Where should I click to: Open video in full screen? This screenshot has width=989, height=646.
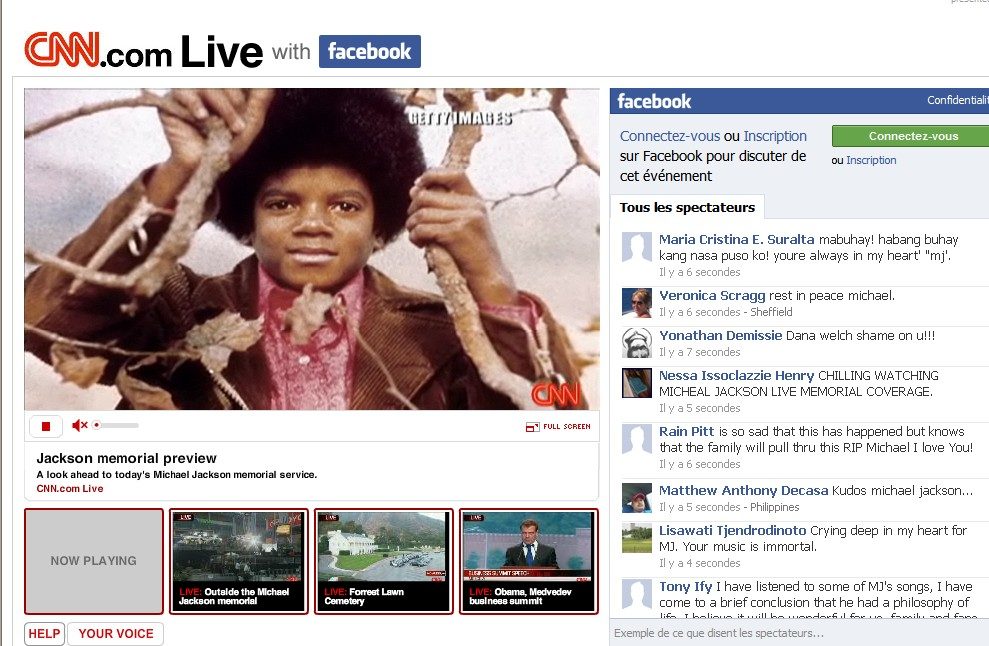click(x=557, y=427)
